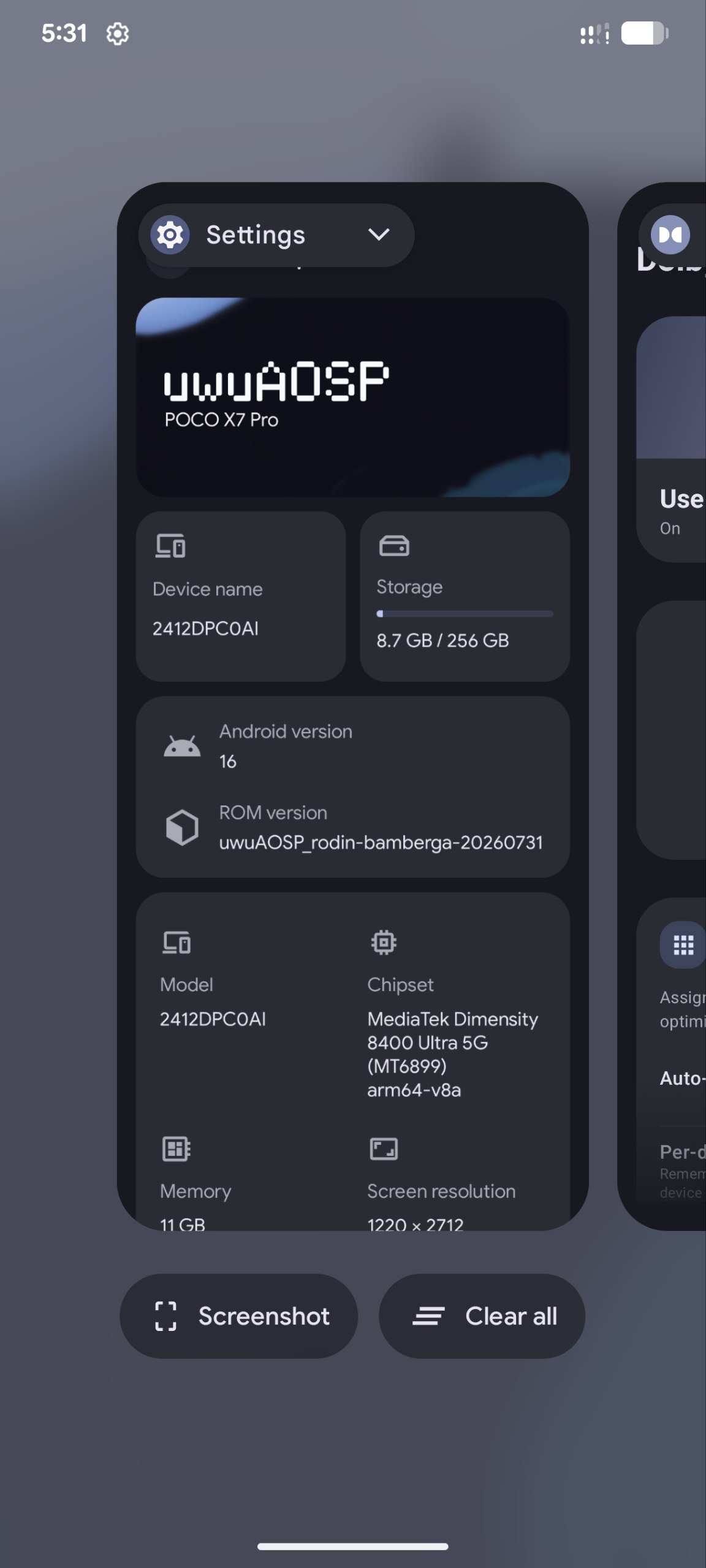Tap the Screen resolution label
The height and width of the screenshot is (1568, 706).
[441, 1191]
